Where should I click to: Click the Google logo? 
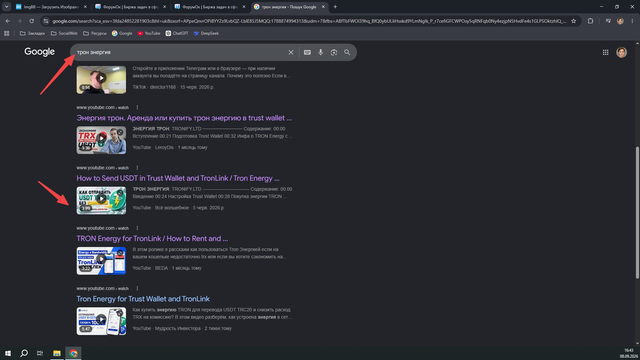click(x=39, y=52)
